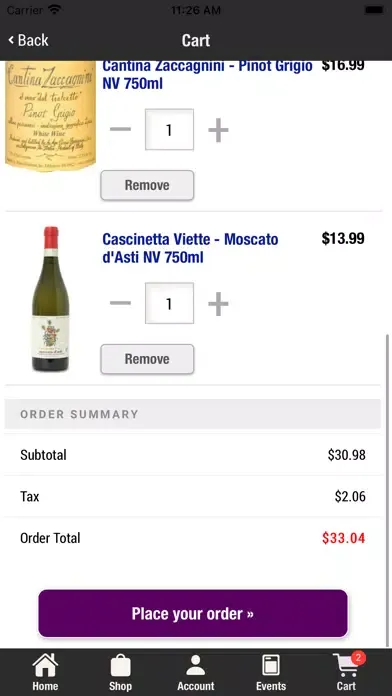Screen dimensions: 392x696
Task: Remove Cascinetta Viette Moscato from cart
Action: 147,359
